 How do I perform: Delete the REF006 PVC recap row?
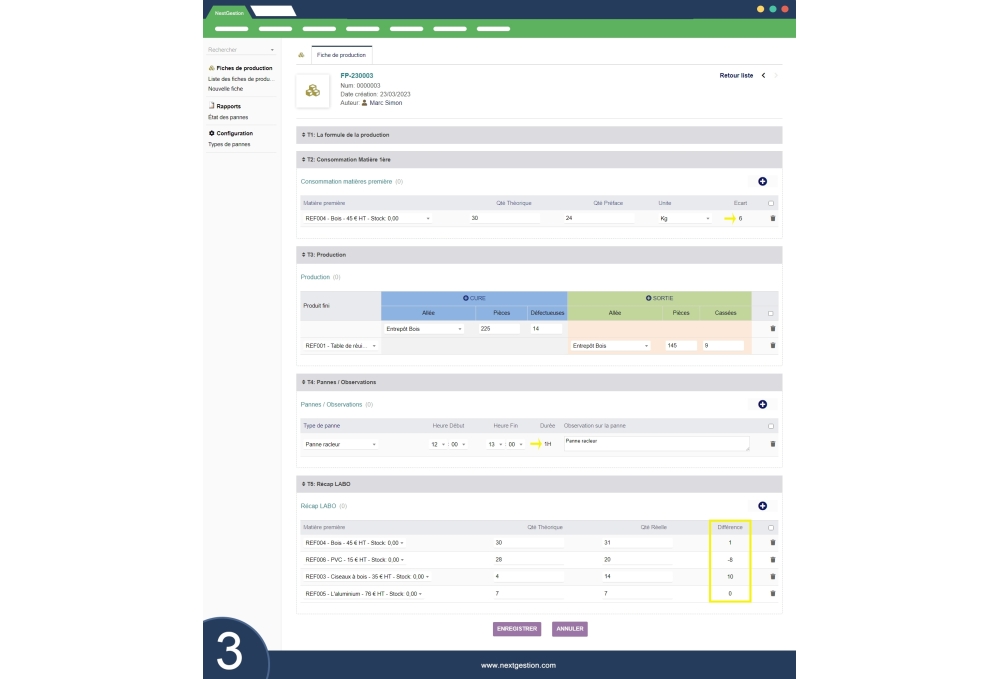772,559
